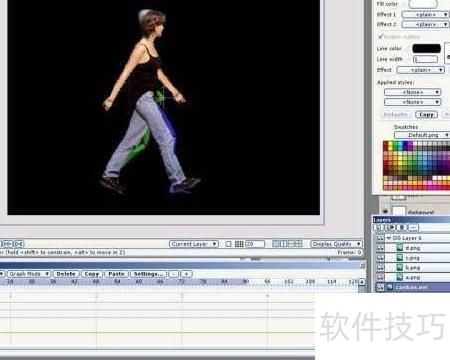Toggle visibility of d.png layer
The height and width of the screenshot is (360, 450).
[380, 248]
